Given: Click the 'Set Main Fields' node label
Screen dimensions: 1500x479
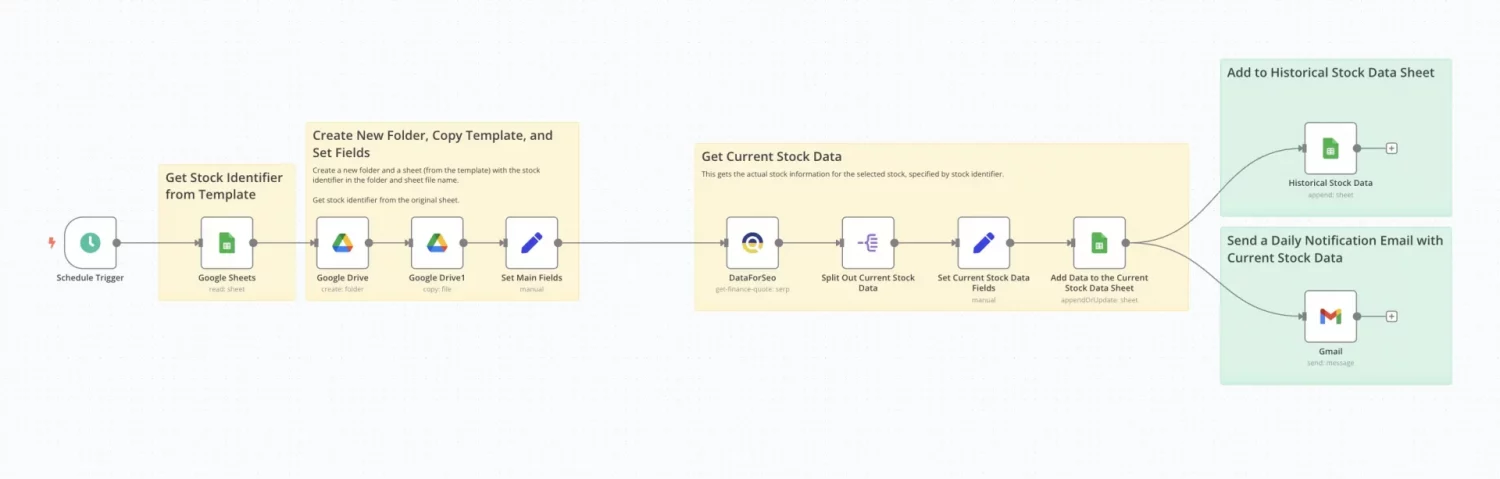Looking at the screenshot, I should pos(531,278).
